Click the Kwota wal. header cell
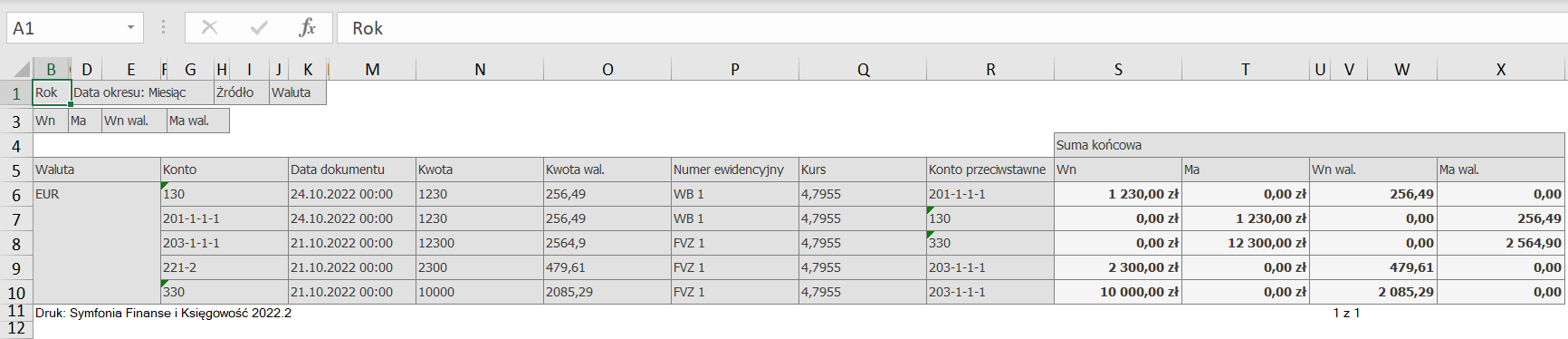The width and height of the screenshot is (1568, 339). 607,169
